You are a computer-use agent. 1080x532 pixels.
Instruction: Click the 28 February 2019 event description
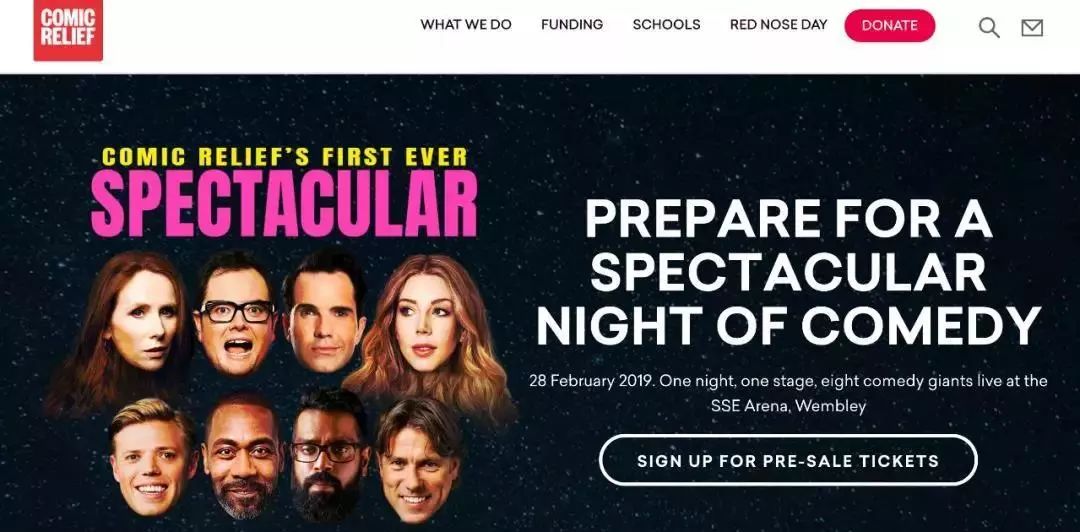[x=788, y=393]
